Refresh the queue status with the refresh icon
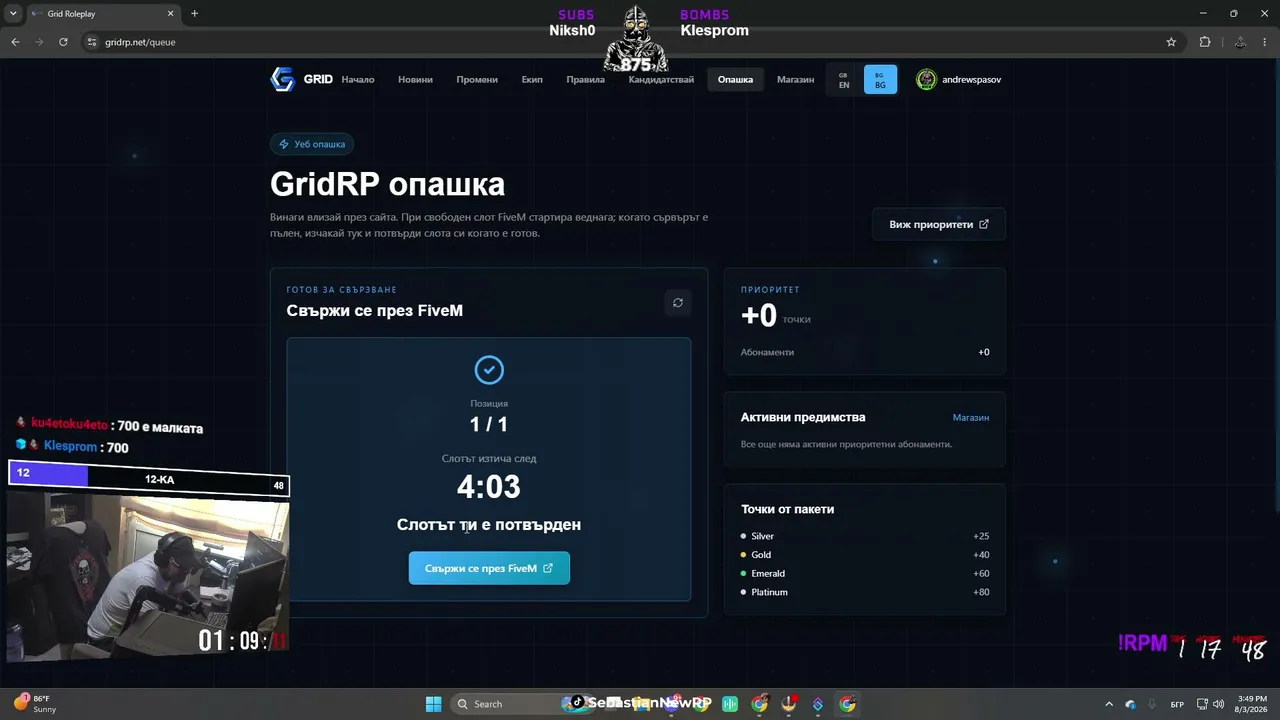This screenshot has width=1280, height=720. coord(678,302)
